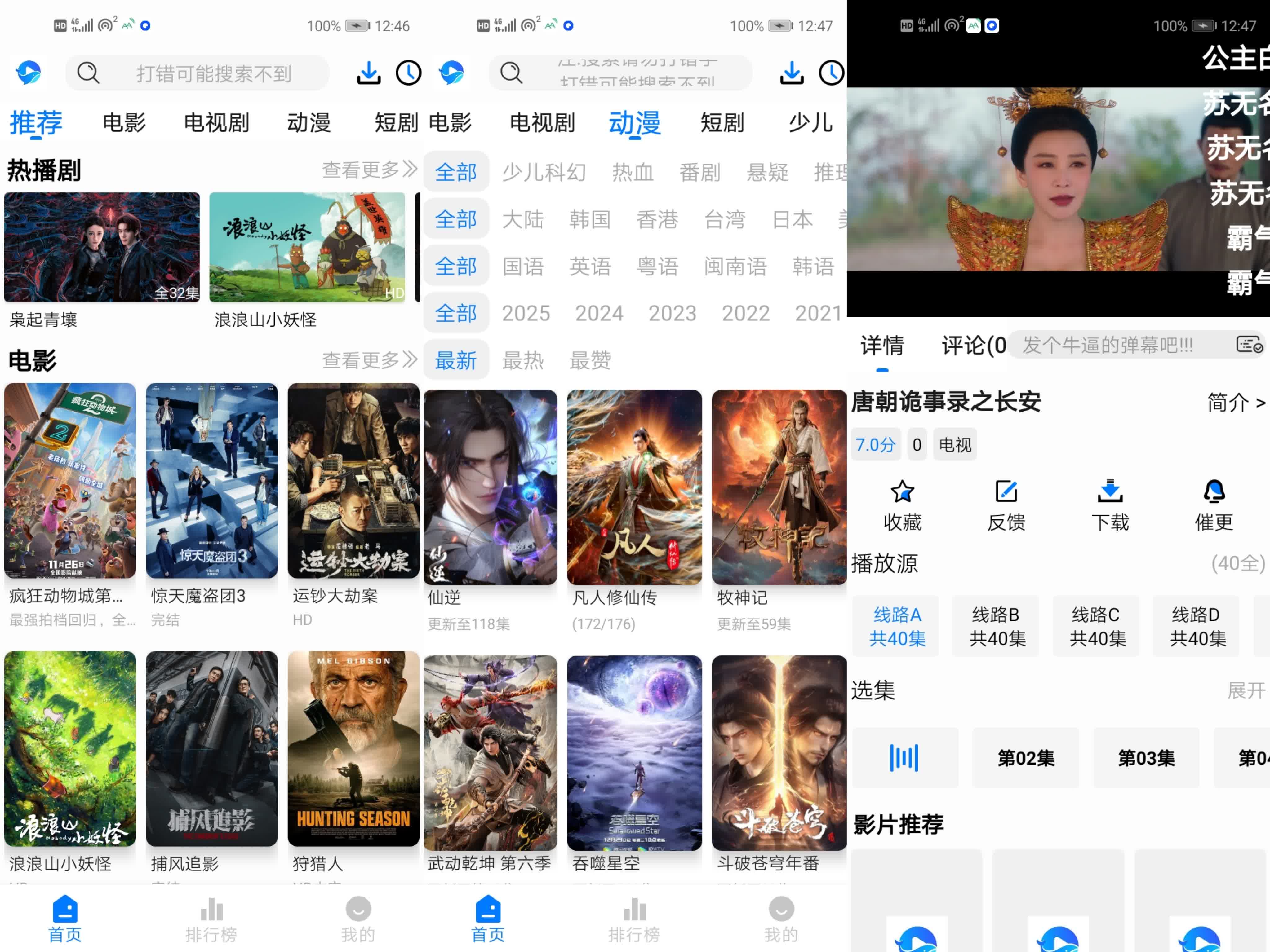Select the 2024 year filter
The height and width of the screenshot is (952, 1270).
coord(599,313)
